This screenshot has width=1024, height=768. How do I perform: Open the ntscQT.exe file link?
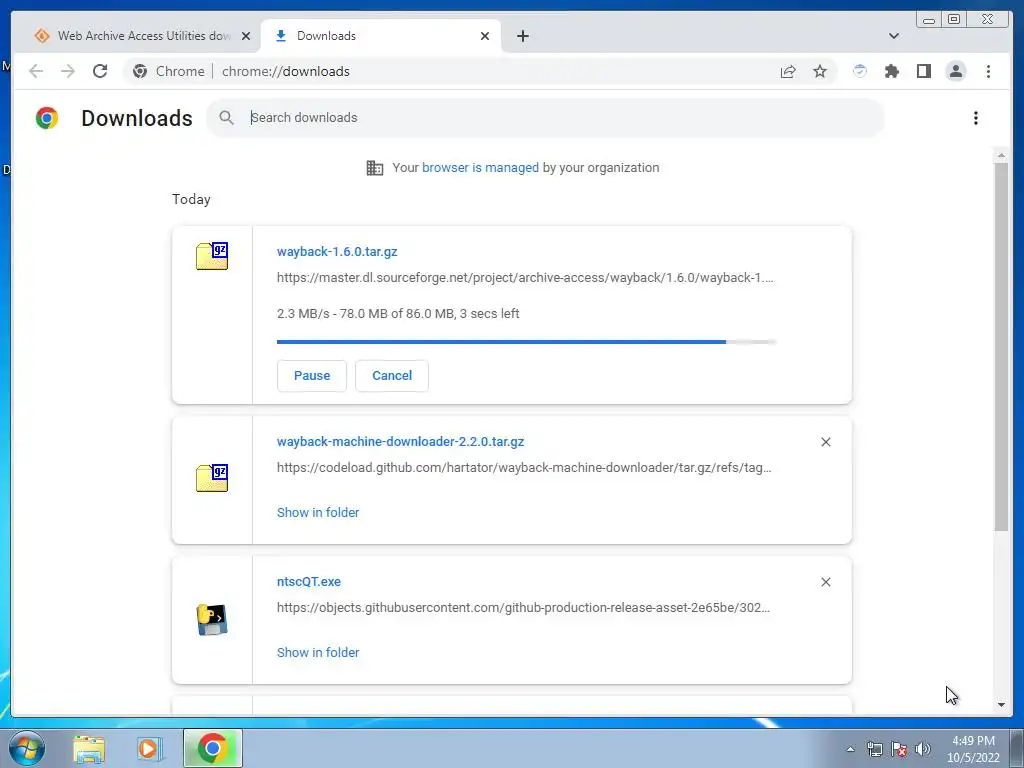[309, 581]
